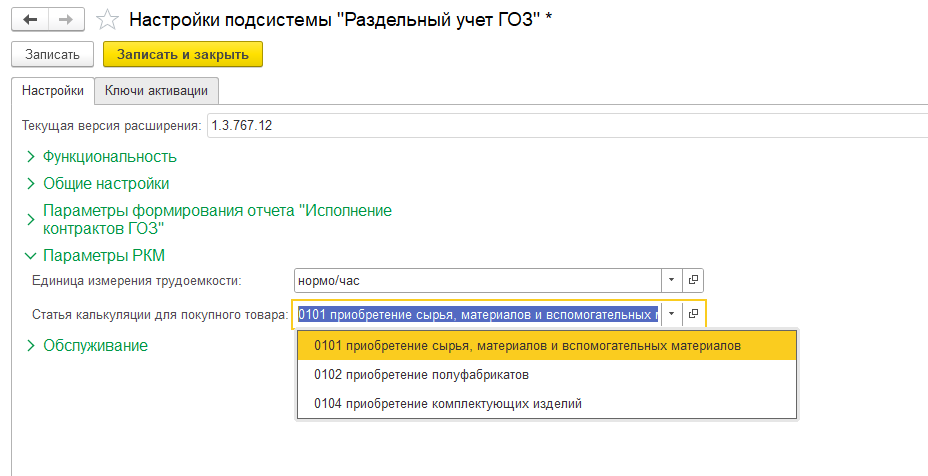928x476 pixels.
Task: Click the forward navigation arrow
Action: pyautogui.click(x=65, y=19)
